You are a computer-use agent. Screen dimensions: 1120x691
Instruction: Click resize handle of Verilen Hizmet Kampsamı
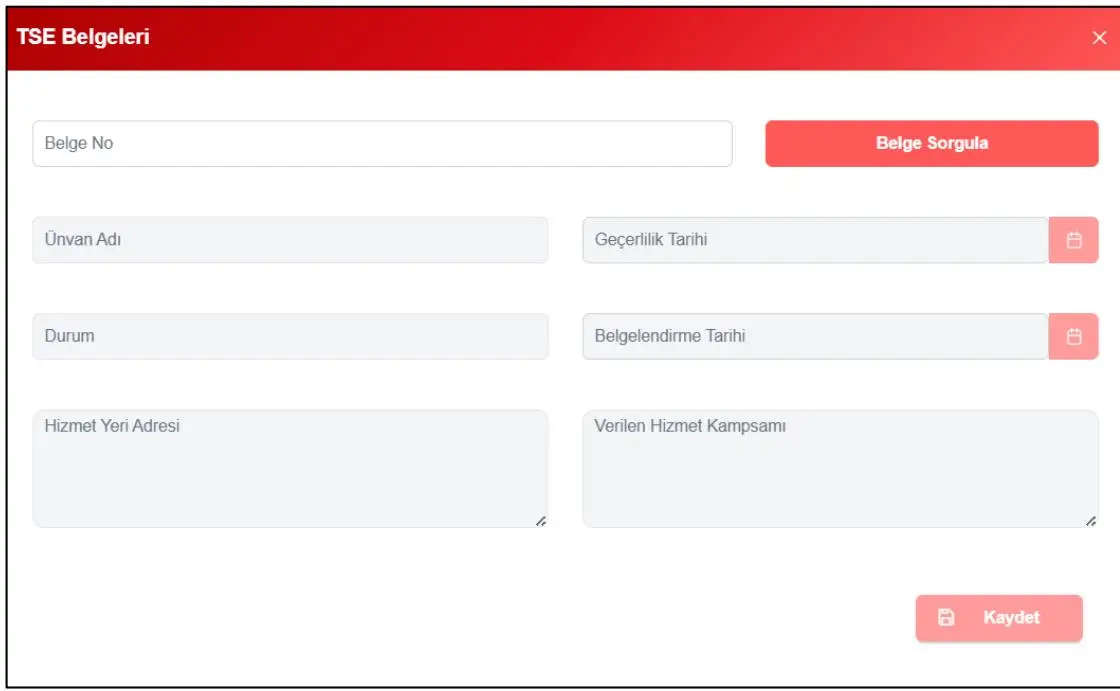pyautogui.click(x=1091, y=521)
